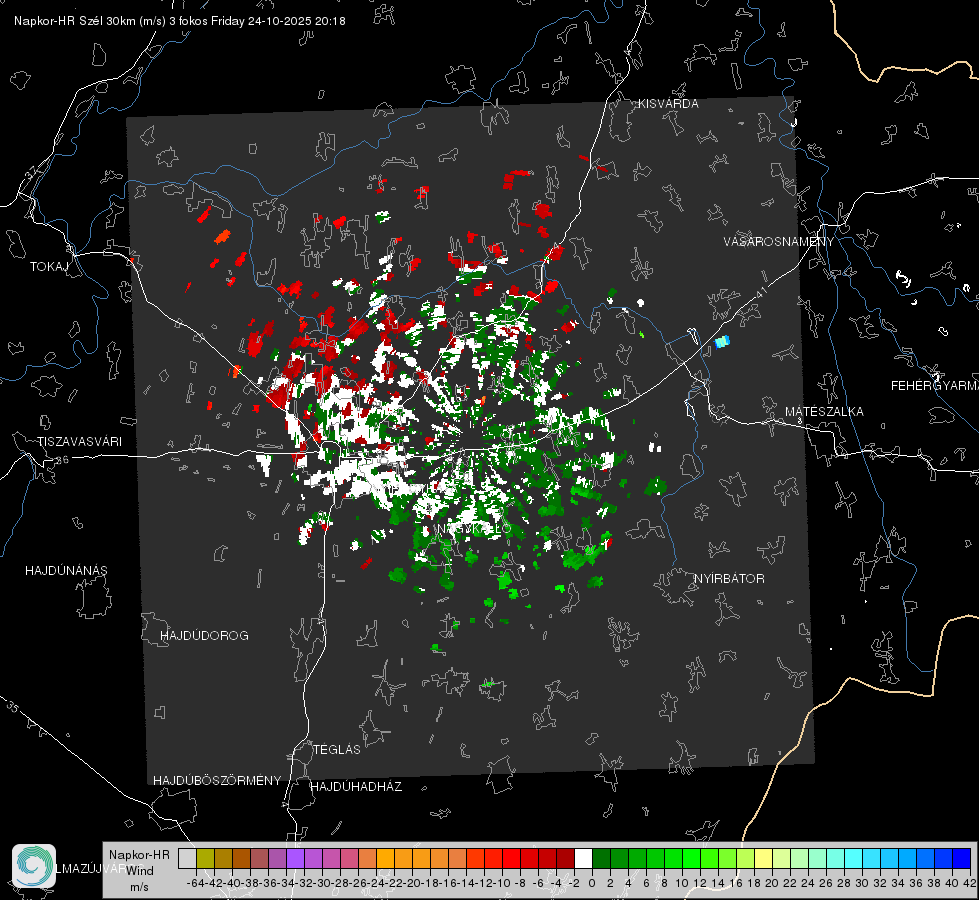Click the isolated cyan radar echo near road 41
Viewport: 979px width, 900px height.
(722, 342)
